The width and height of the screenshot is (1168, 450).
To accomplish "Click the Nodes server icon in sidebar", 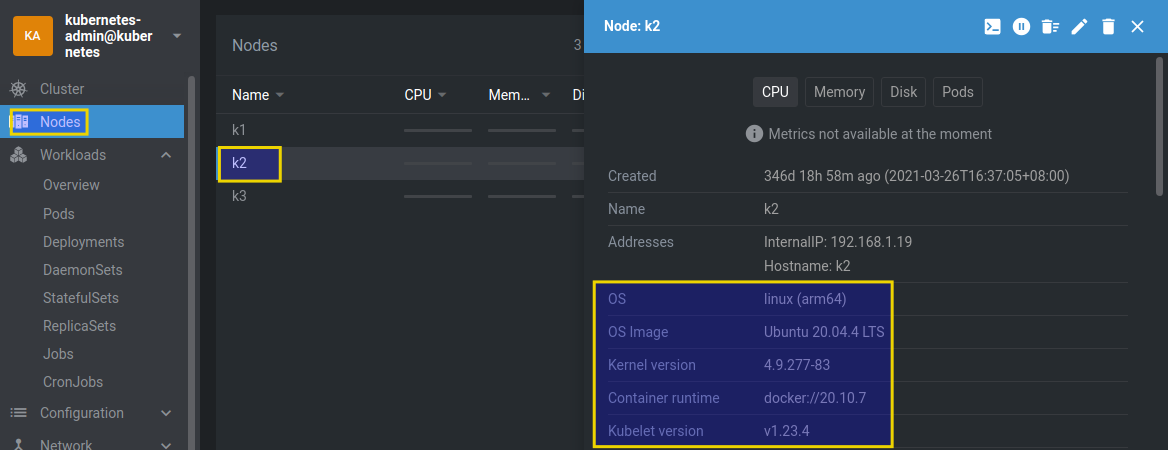I will tap(20, 121).
